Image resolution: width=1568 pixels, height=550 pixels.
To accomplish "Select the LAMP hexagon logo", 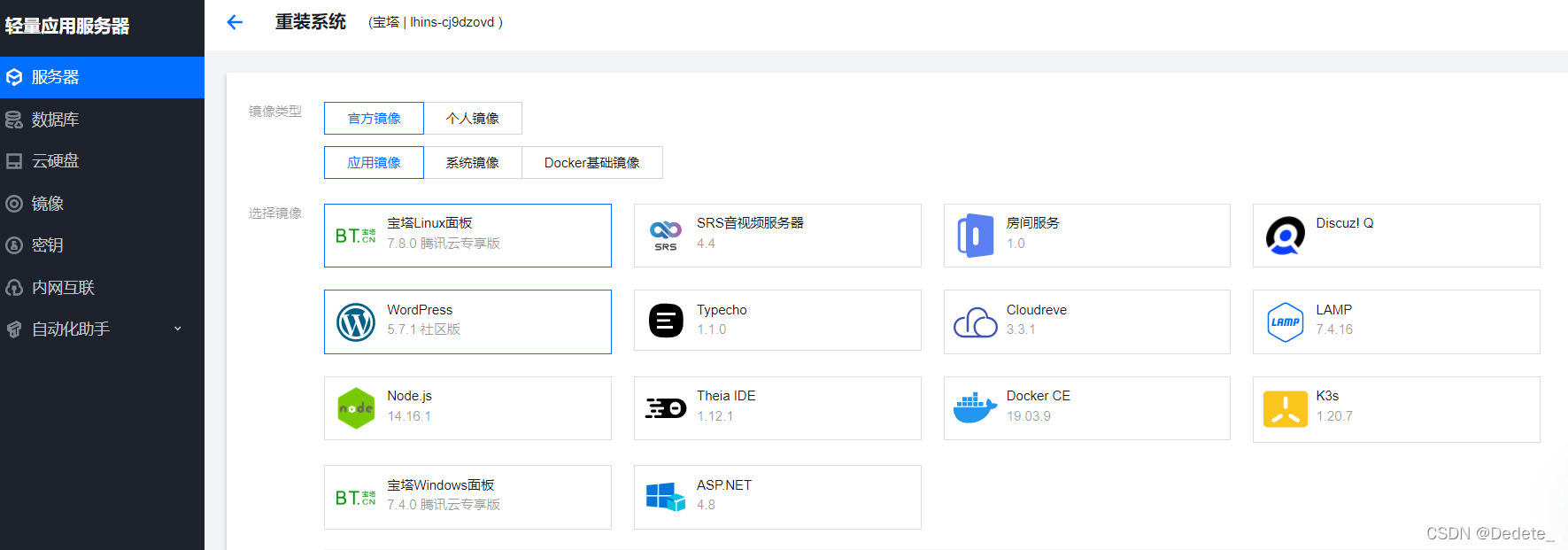I will 1286,322.
